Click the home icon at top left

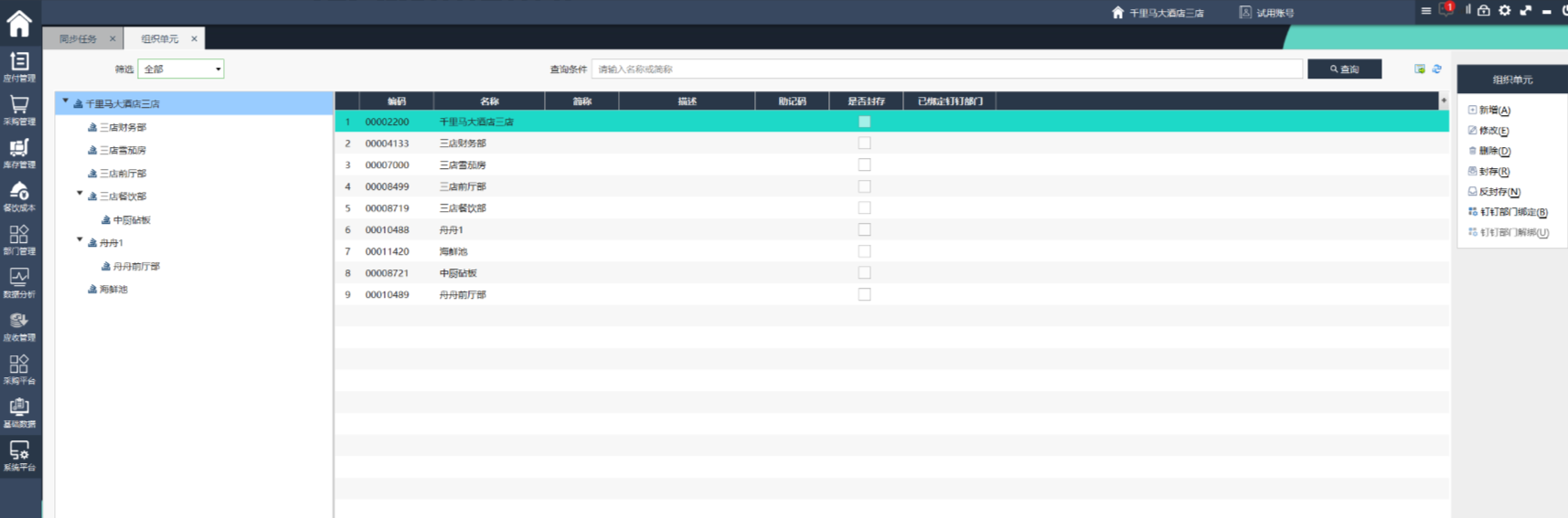19,23
